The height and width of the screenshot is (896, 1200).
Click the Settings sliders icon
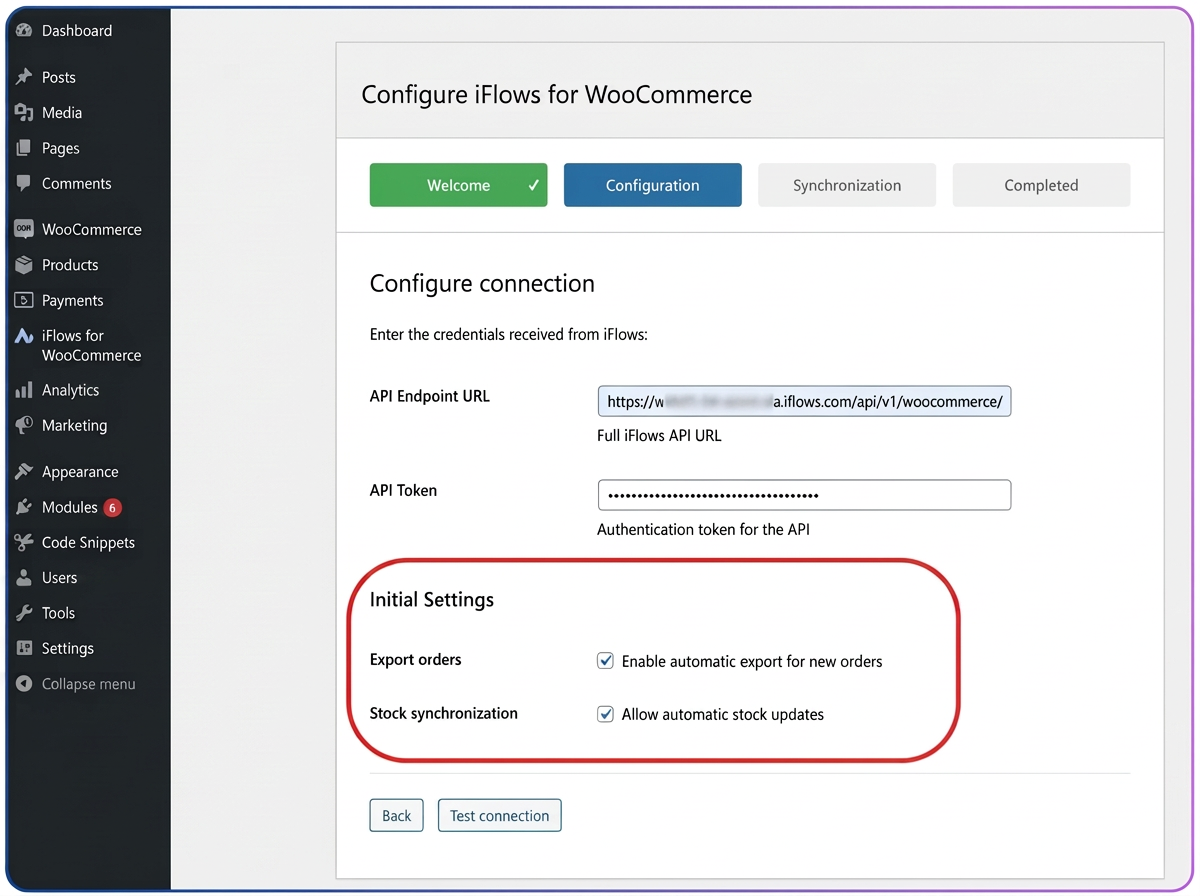24,648
